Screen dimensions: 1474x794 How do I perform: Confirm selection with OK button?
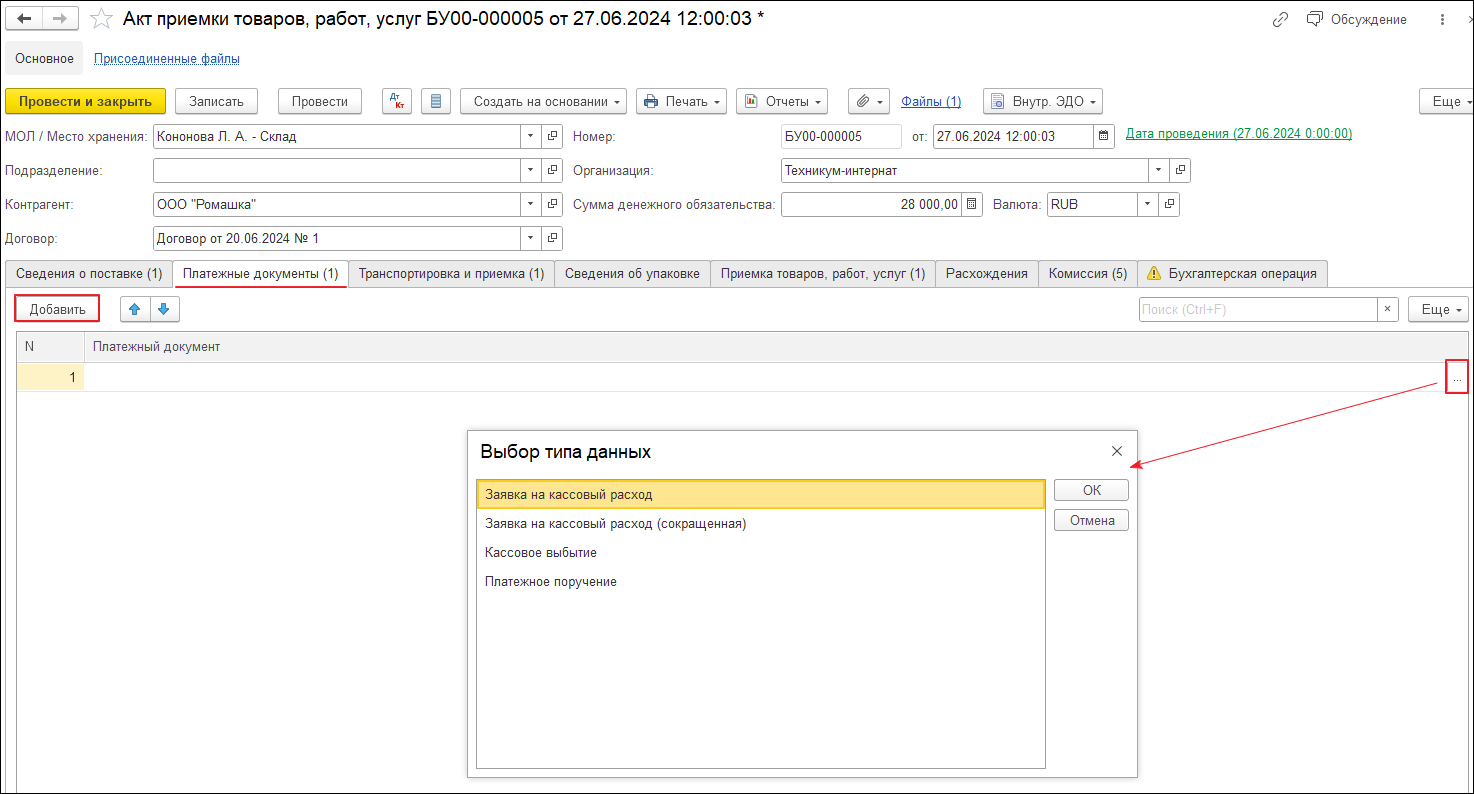1091,490
